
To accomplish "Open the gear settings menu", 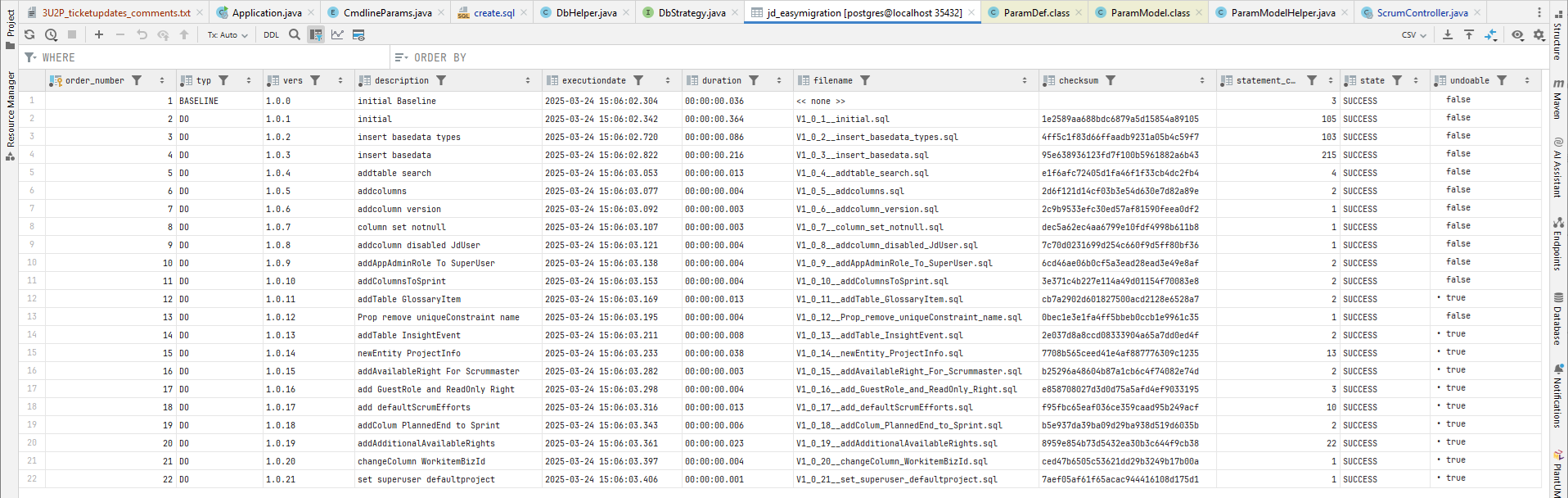I will (1539, 34).
